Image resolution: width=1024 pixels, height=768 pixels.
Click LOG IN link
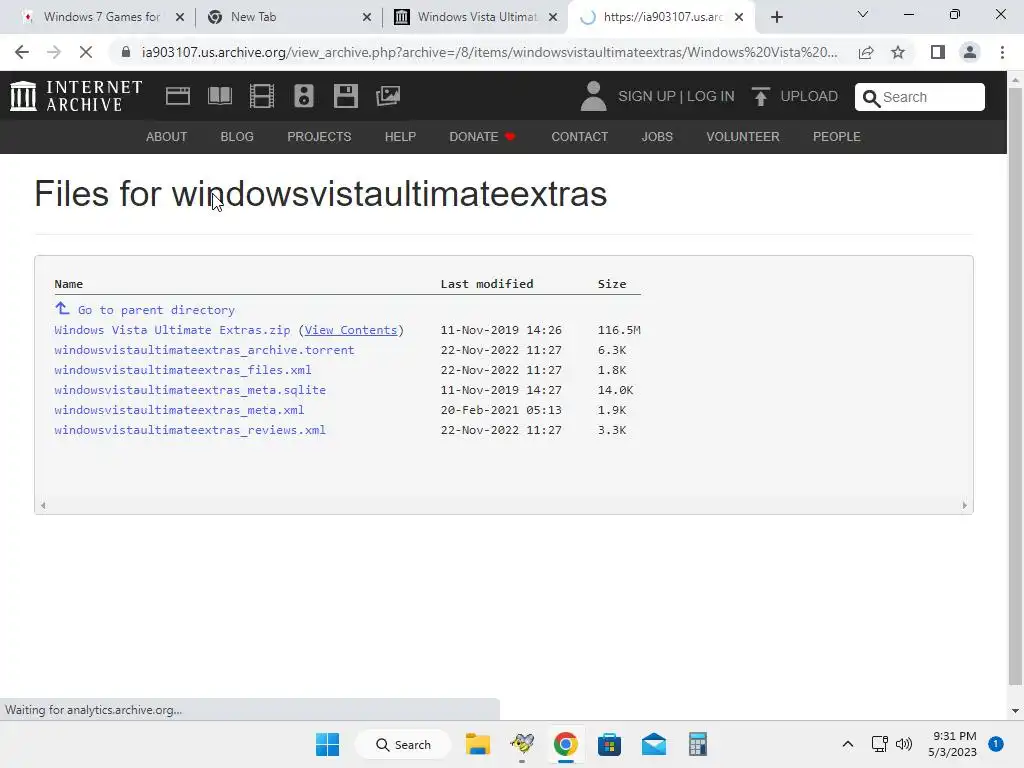(x=711, y=97)
